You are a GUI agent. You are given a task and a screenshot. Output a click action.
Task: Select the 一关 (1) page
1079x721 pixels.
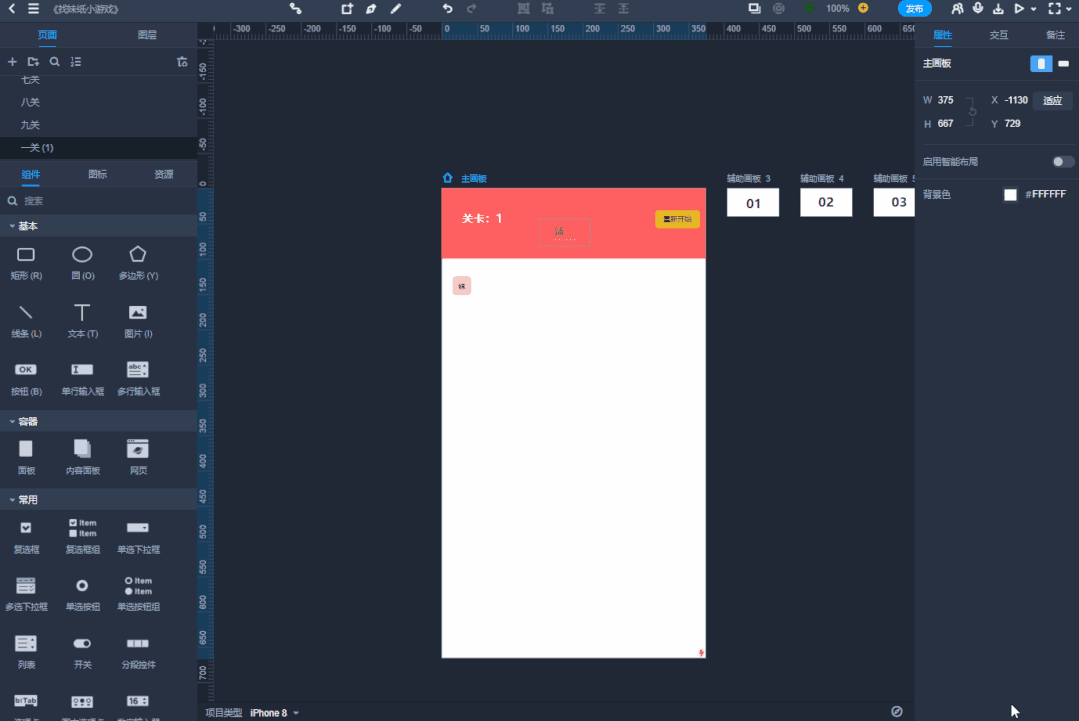point(98,147)
